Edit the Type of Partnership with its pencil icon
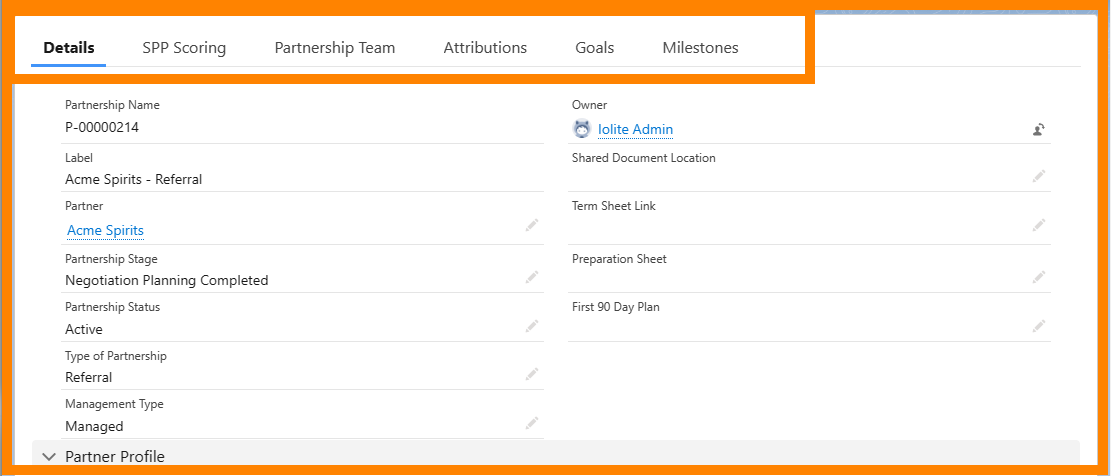The width and height of the screenshot is (1111, 476). [x=531, y=374]
